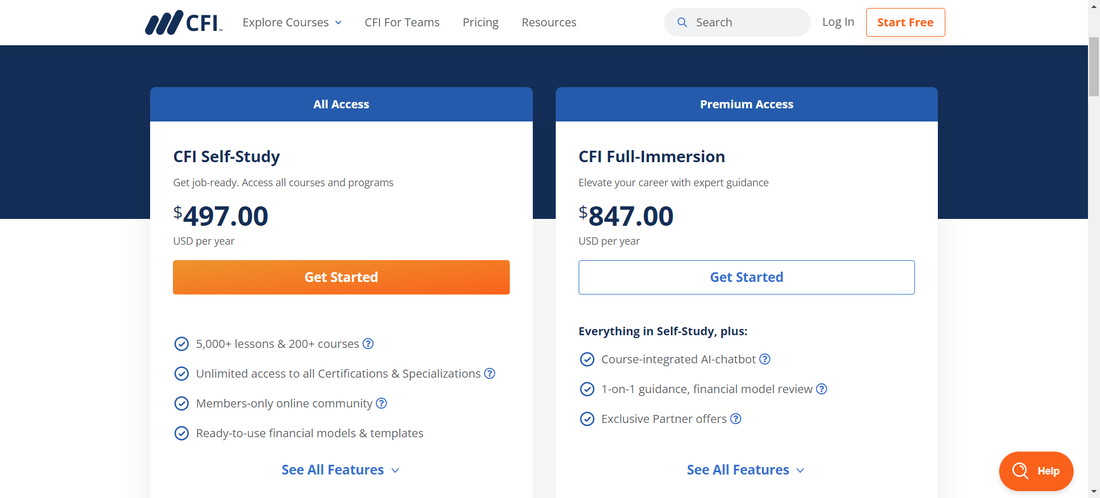Click checkmark icon beside Ready-to-use financial models
The height and width of the screenshot is (498, 1100).
pos(181,433)
